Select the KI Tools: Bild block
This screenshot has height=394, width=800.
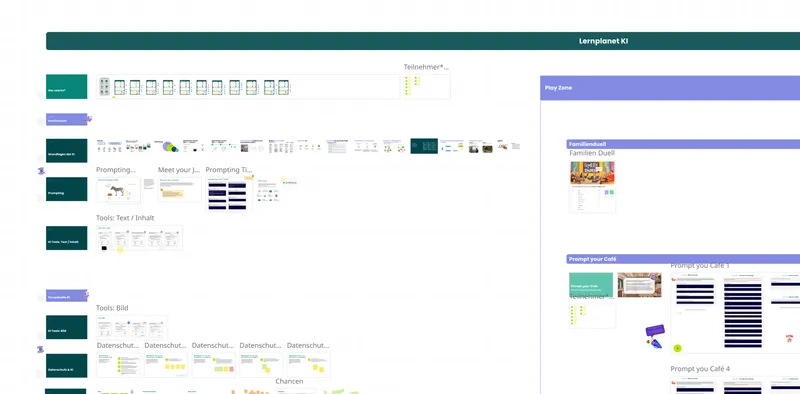point(66,327)
